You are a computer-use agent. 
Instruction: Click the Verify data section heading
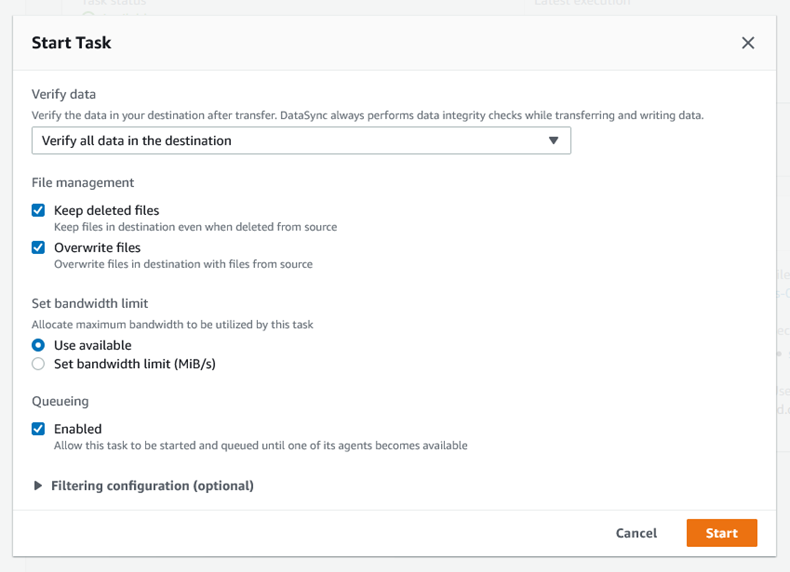point(64,94)
